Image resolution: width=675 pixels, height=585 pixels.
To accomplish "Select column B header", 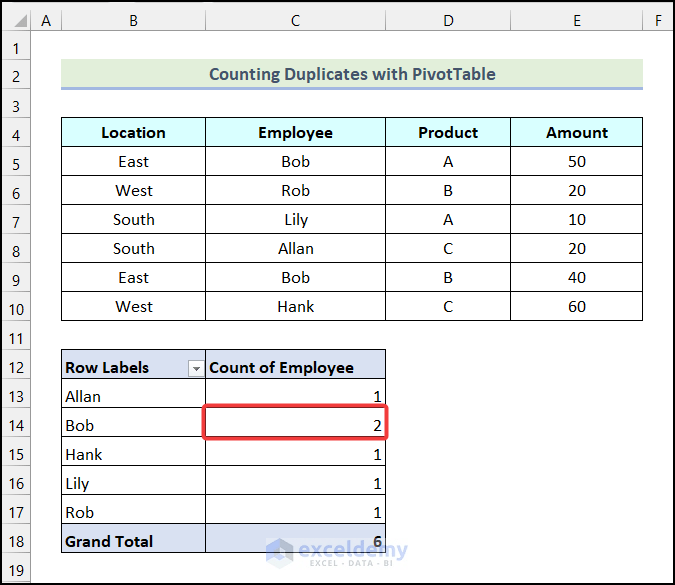I will [133, 20].
